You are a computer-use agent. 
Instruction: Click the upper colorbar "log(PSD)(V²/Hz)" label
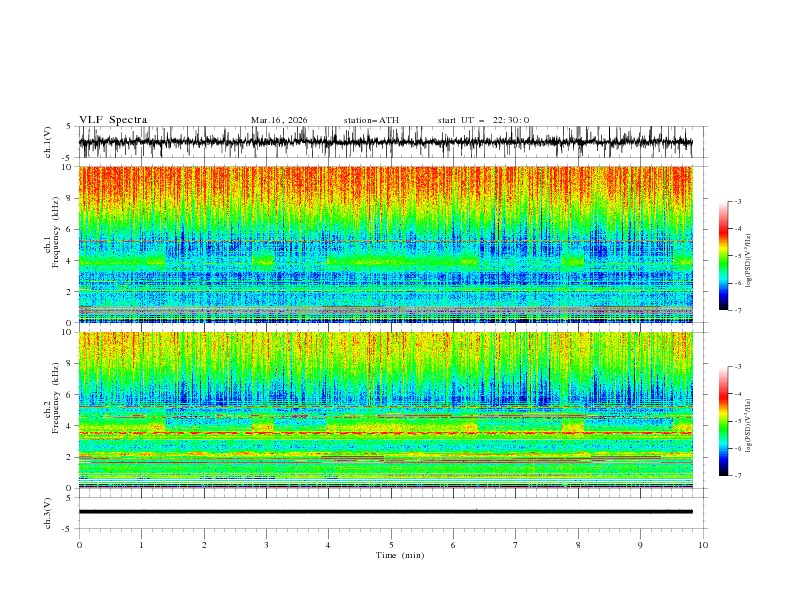point(748,261)
